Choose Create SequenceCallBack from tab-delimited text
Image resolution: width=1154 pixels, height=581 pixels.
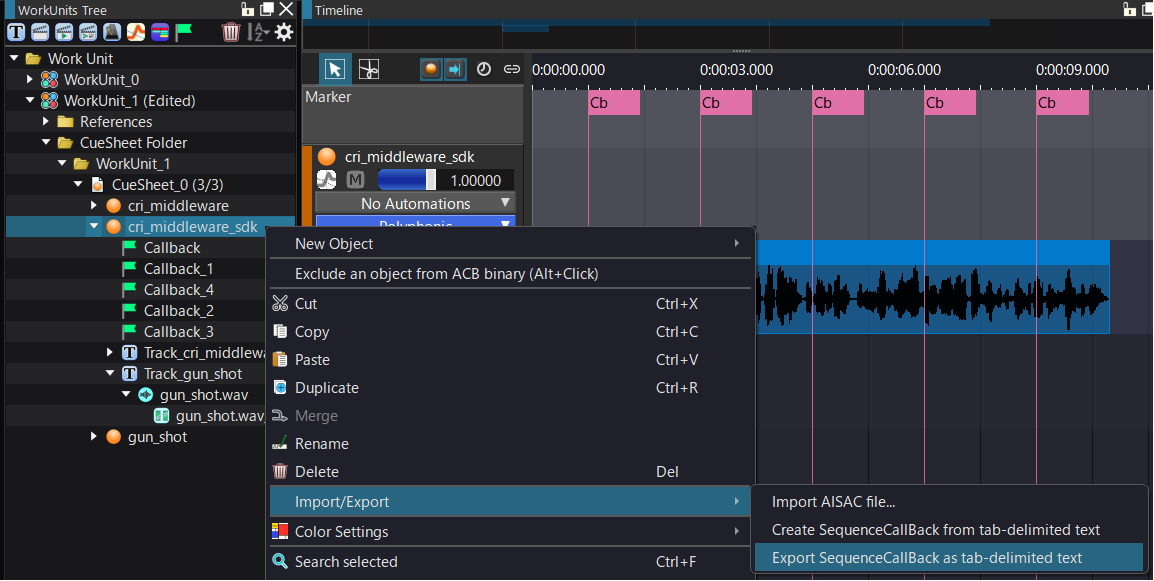[x=949, y=530]
